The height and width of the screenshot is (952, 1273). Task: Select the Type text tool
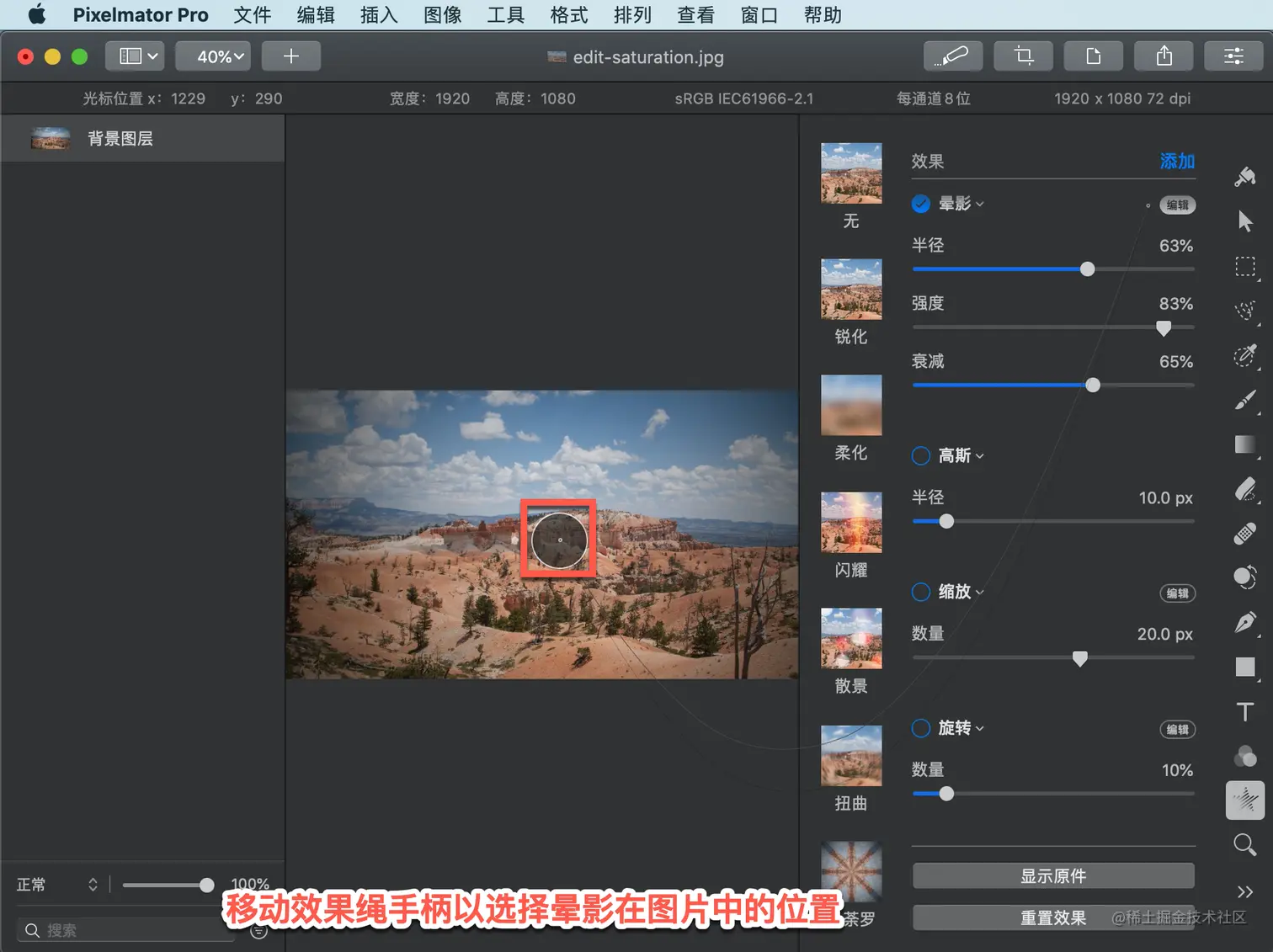[1245, 712]
